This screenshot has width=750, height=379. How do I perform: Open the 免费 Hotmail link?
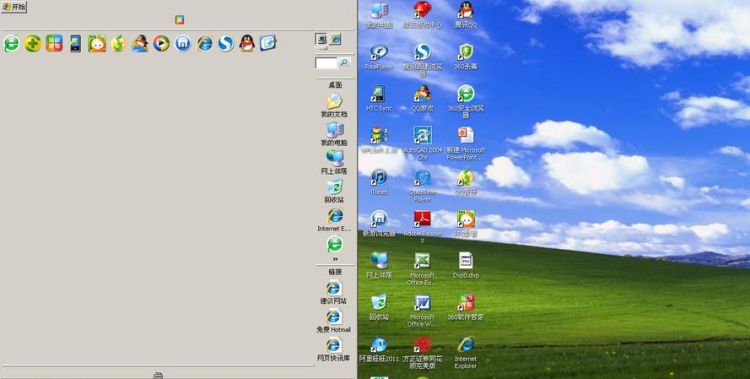tap(333, 321)
